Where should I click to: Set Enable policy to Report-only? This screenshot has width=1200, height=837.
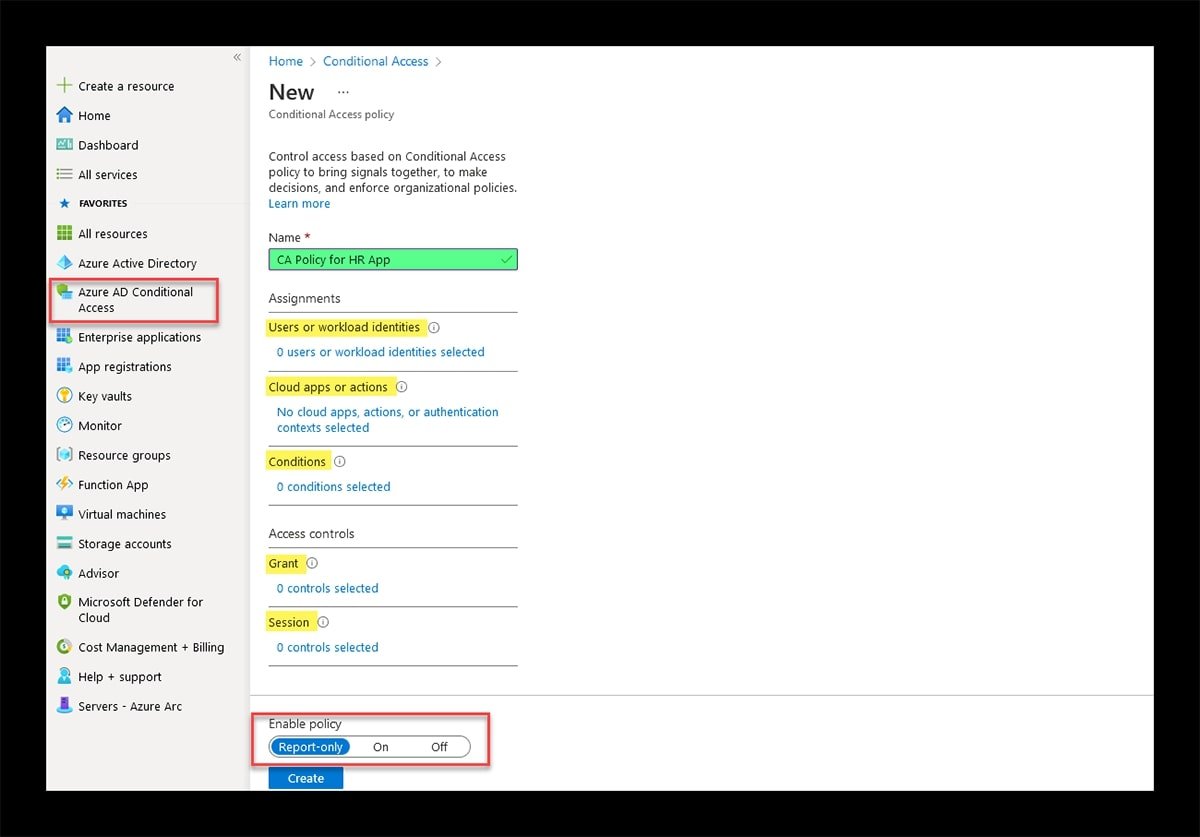coord(310,746)
